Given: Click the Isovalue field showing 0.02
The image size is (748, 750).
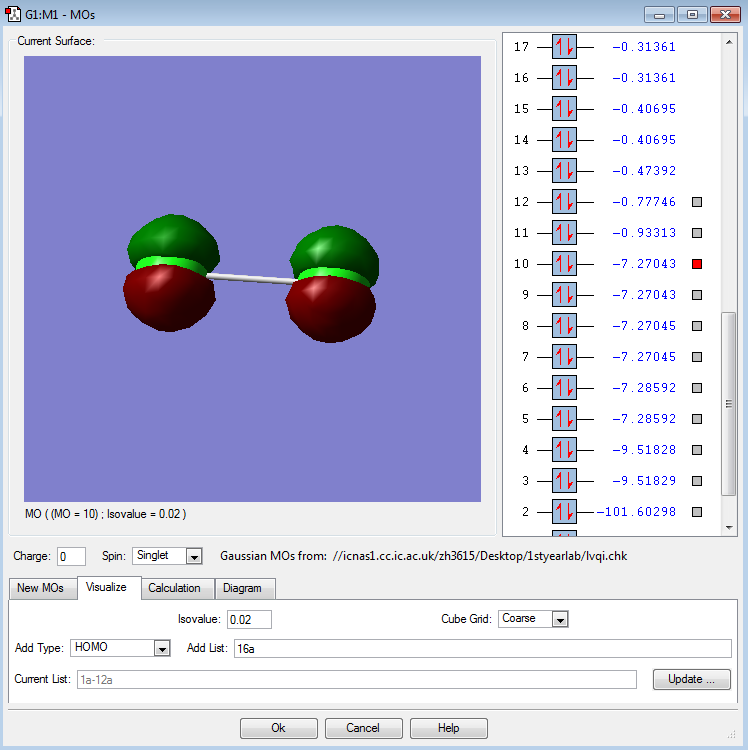Looking at the screenshot, I should [249, 619].
